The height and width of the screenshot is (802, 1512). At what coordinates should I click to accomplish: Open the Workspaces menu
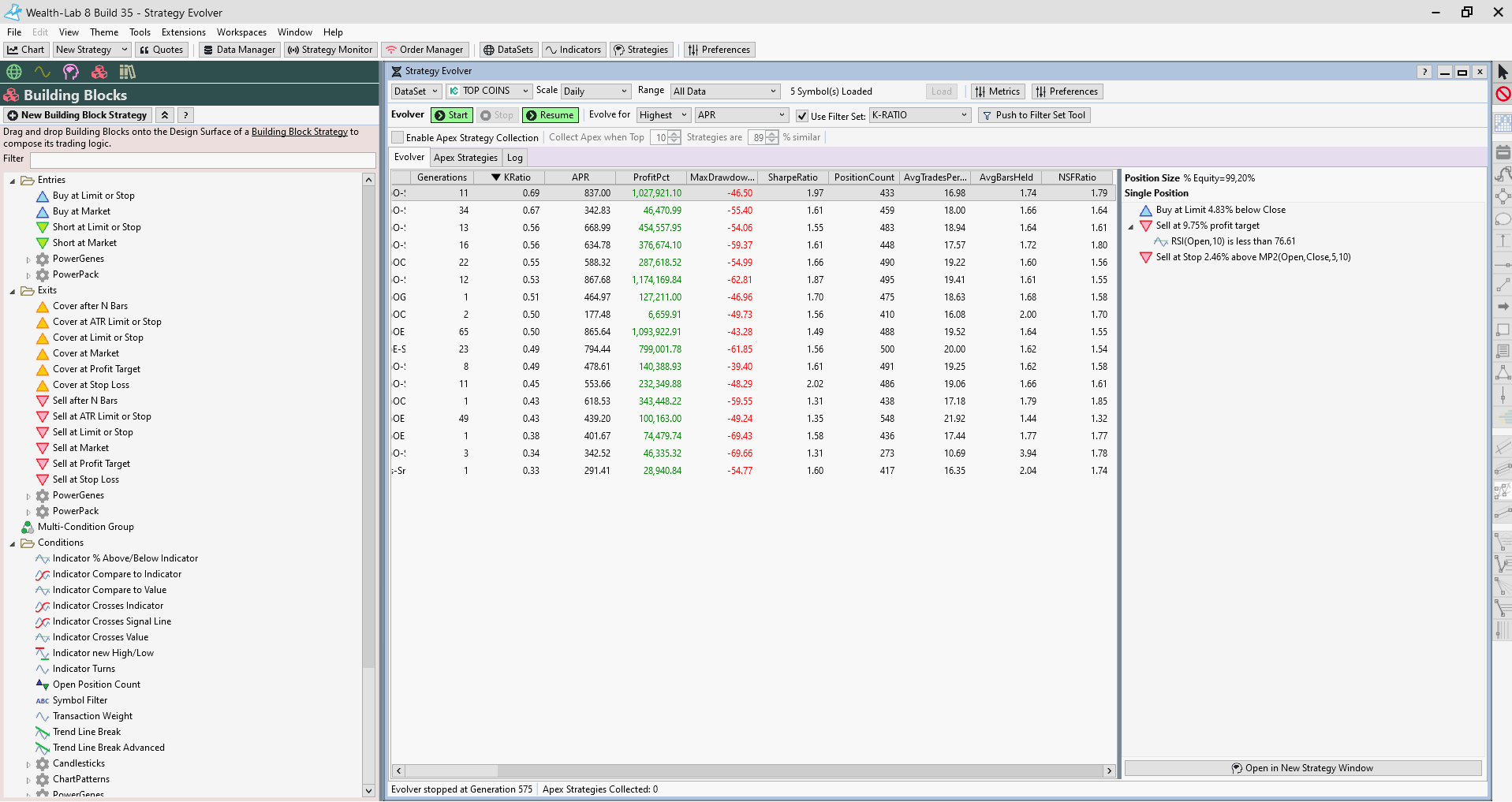tap(241, 32)
